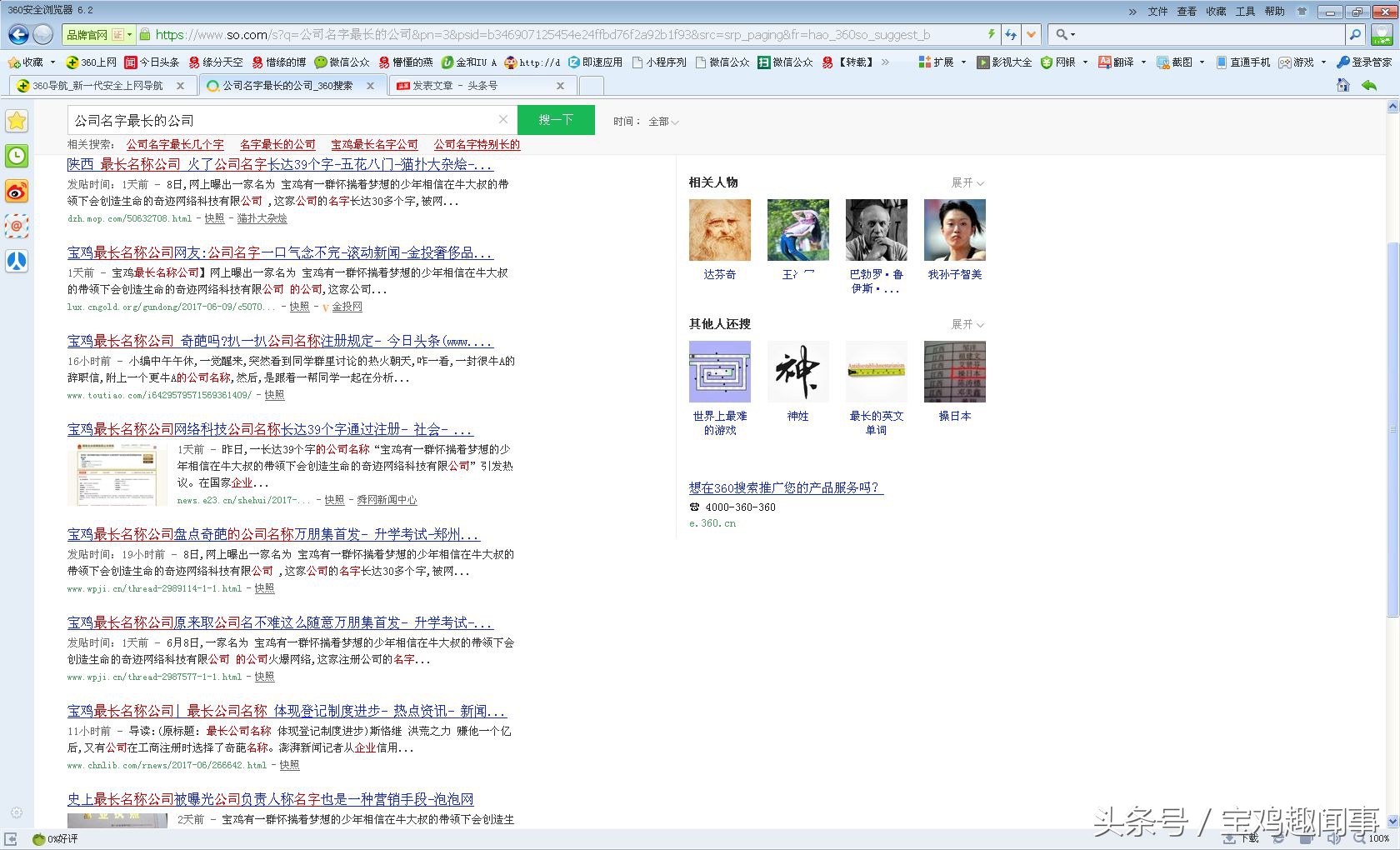Viewport: 1400px width, 850px height.
Task: Open the 帮助 menu
Action: [1274, 11]
